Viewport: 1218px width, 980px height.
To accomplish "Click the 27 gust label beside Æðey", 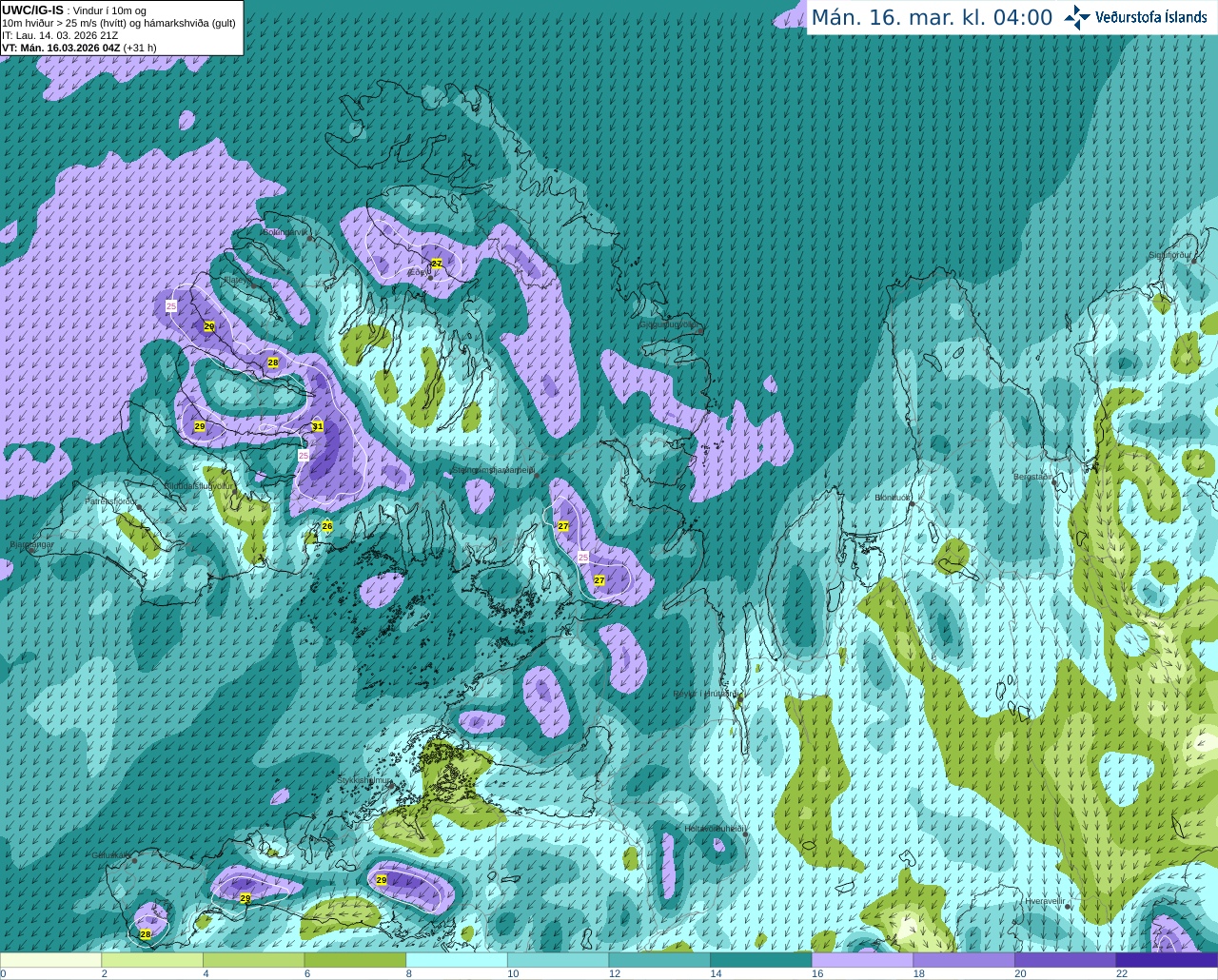I will (x=437, y=263).
